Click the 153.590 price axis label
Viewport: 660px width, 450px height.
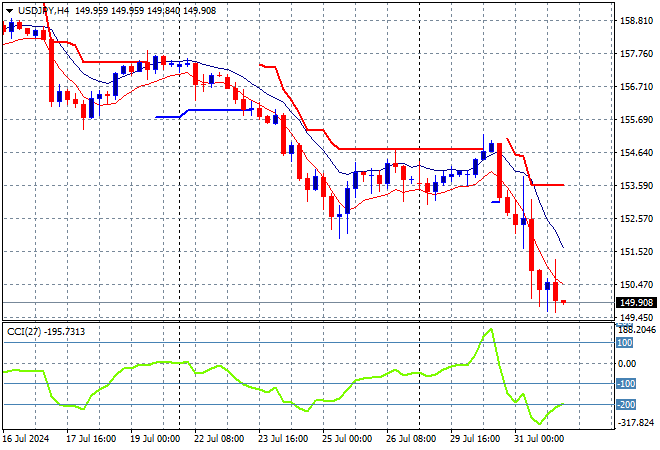pos(636,185)
